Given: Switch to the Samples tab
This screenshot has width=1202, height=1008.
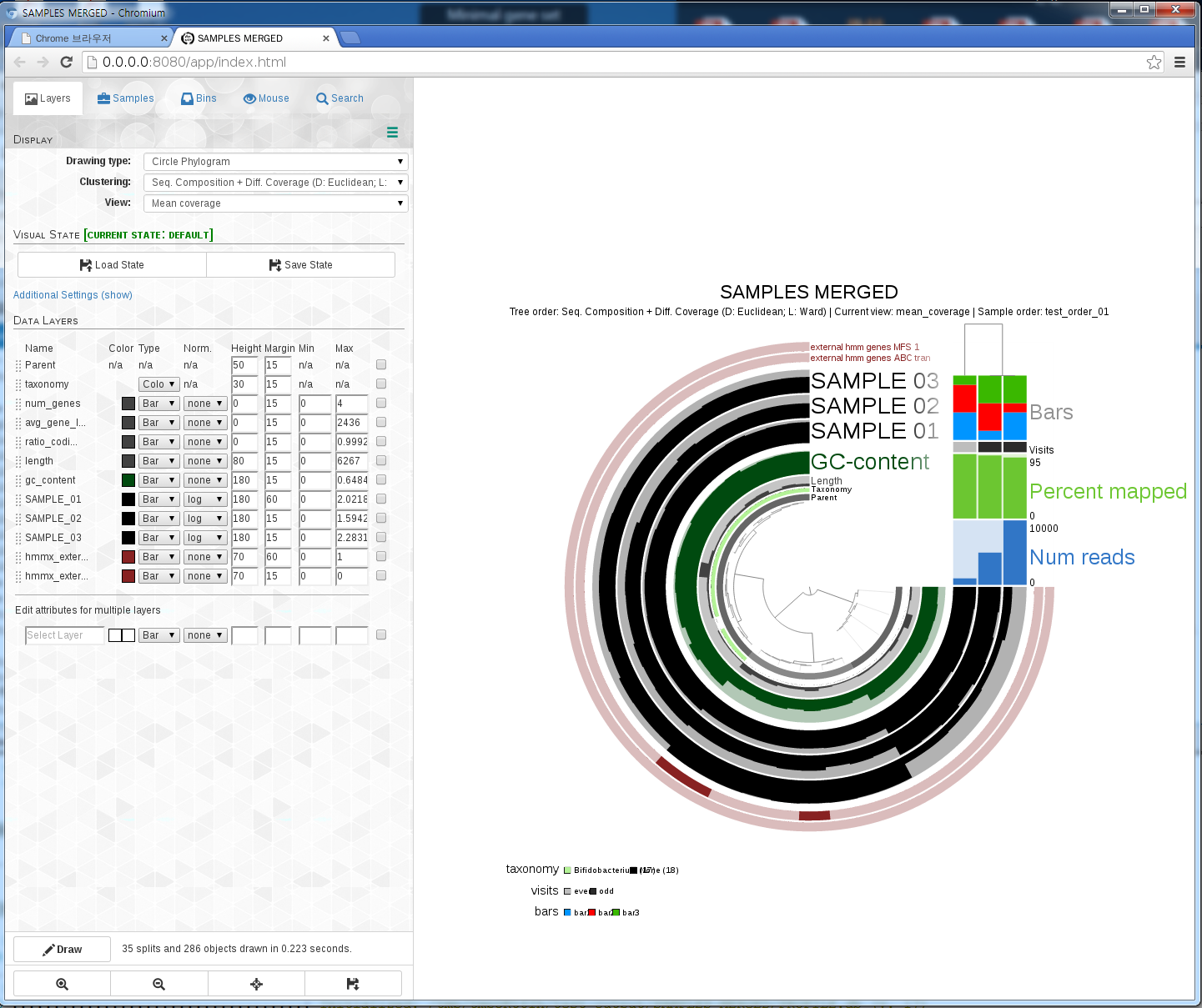Looking at the screenshot, I should [x=126, y=98].
